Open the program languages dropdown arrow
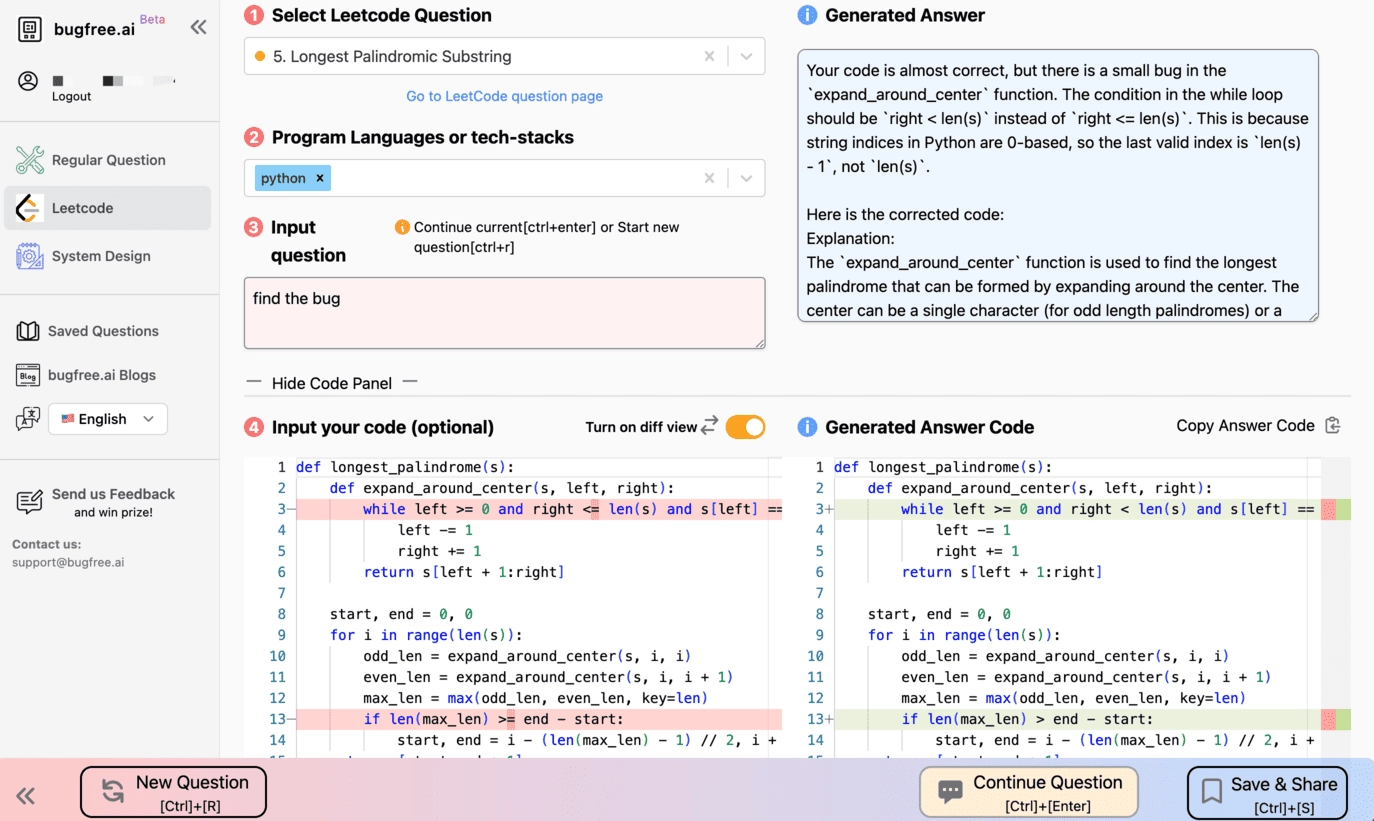This screenshot has height=821, width=1374. pyautogui.click(x=746, y=178)
